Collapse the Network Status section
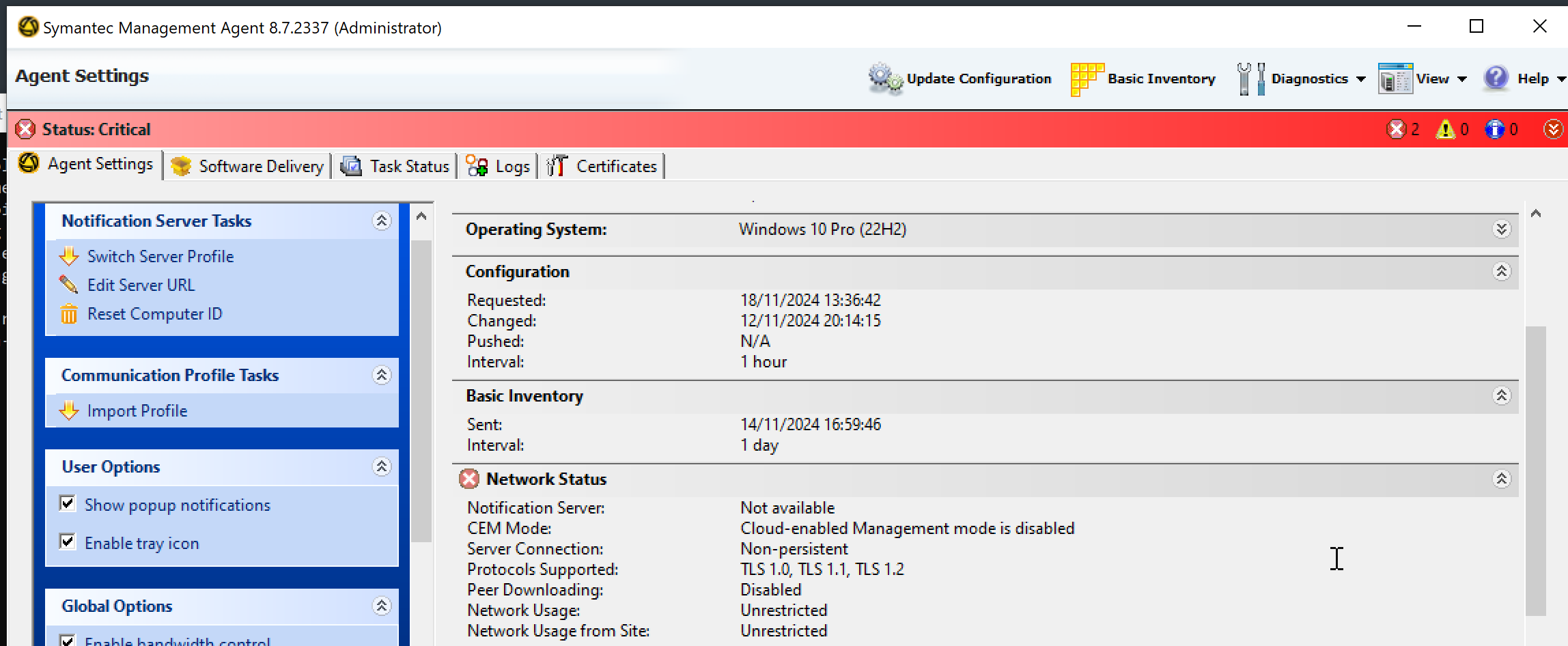This screenshot has height=646, width=1568. 1501,479
